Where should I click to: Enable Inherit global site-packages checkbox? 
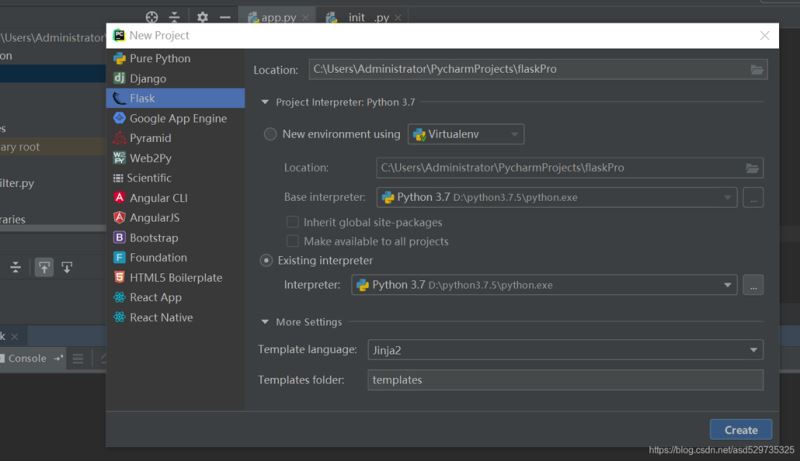pos(292,222)
